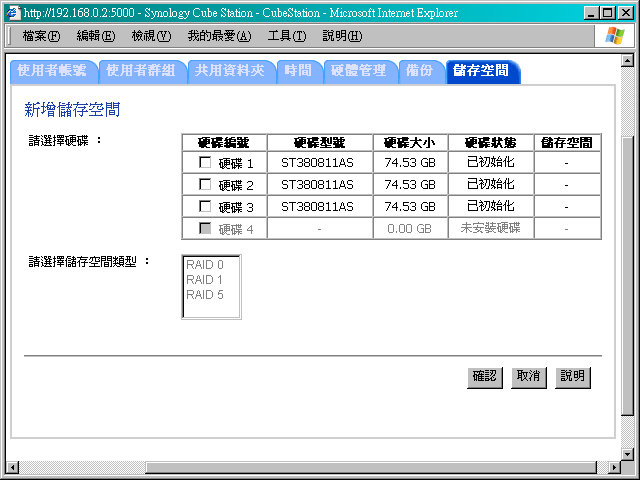
Task: Switch to the 硬體管理 tab
Action: pos(360,71)
